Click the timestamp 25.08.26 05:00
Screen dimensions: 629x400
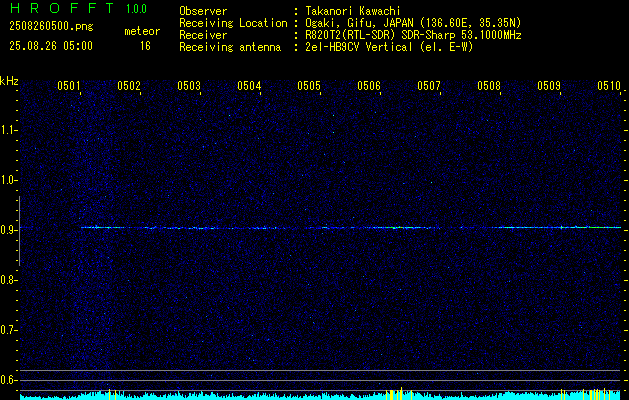click(x=51, y=46)
